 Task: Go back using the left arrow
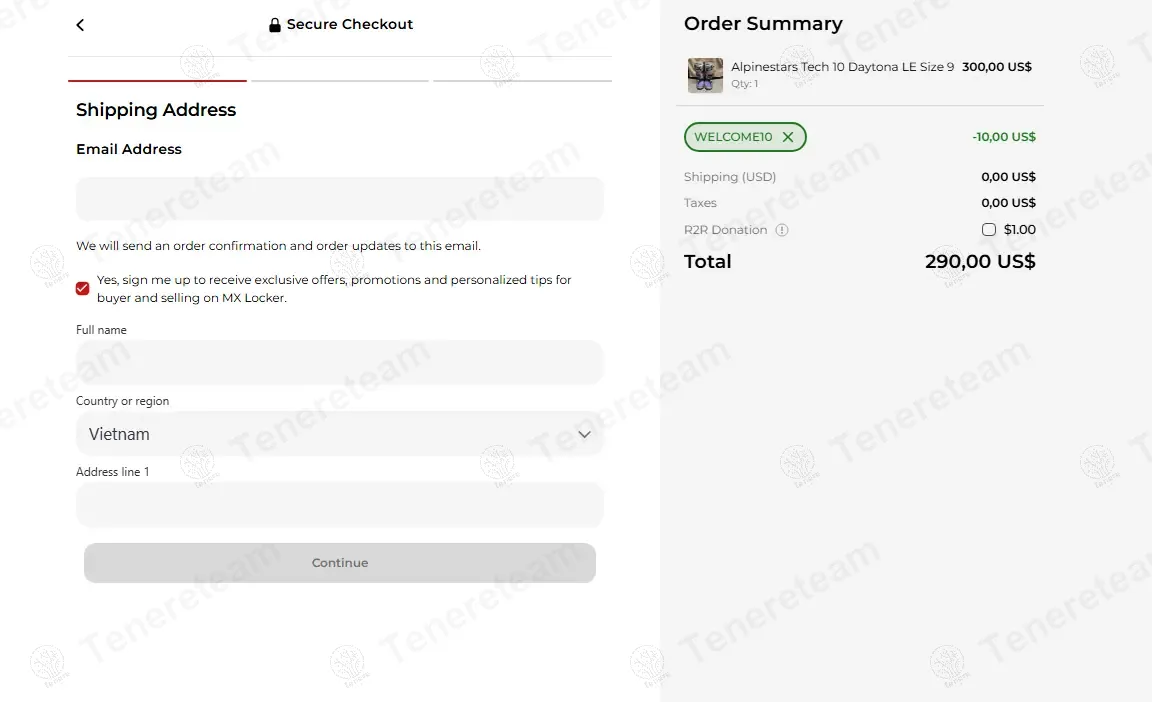(80, 25)
